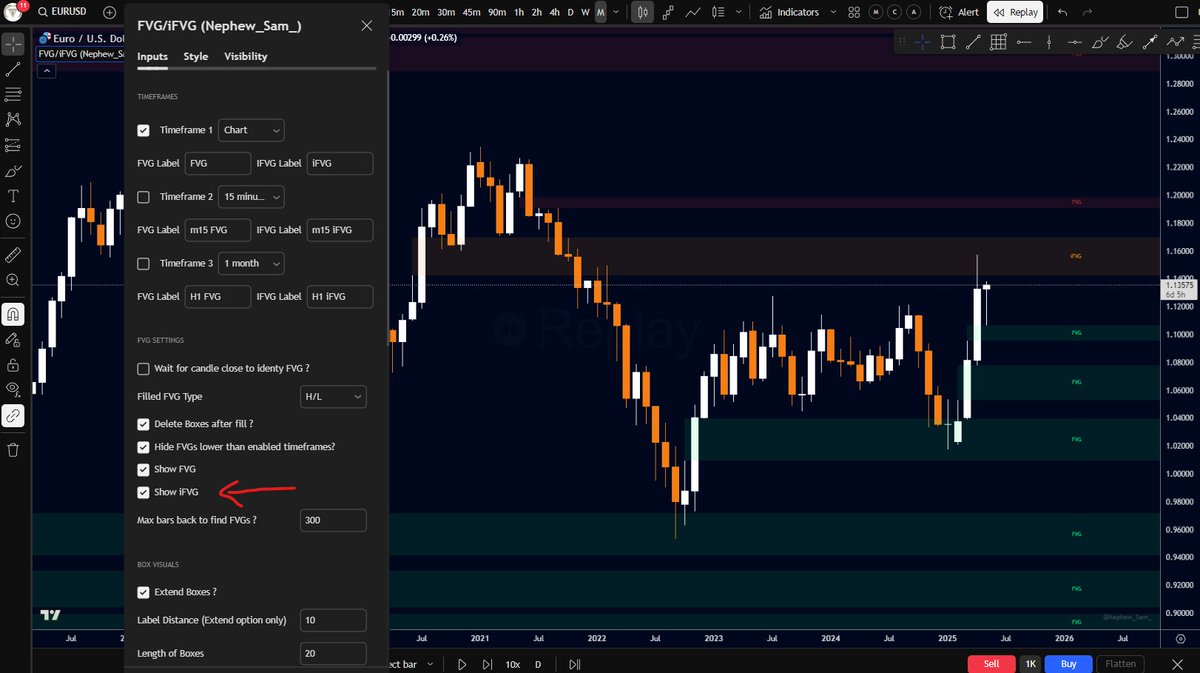Image resolution: width=1200 pixels, height=673 pixels.
Task: Close the FVG/iFVG settings dialog
Action: pyautogui.click(x=366, y=26)
